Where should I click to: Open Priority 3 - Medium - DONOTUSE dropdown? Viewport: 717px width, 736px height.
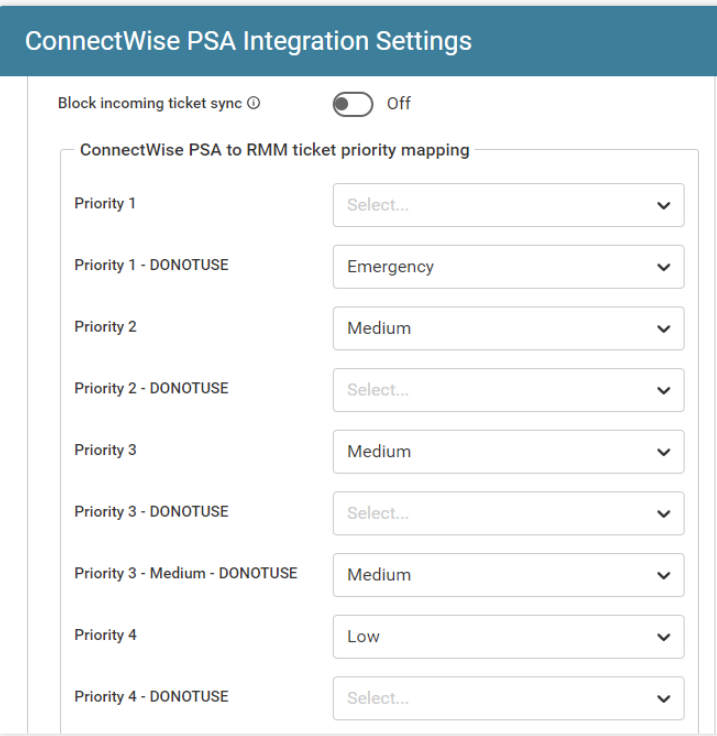508,575
